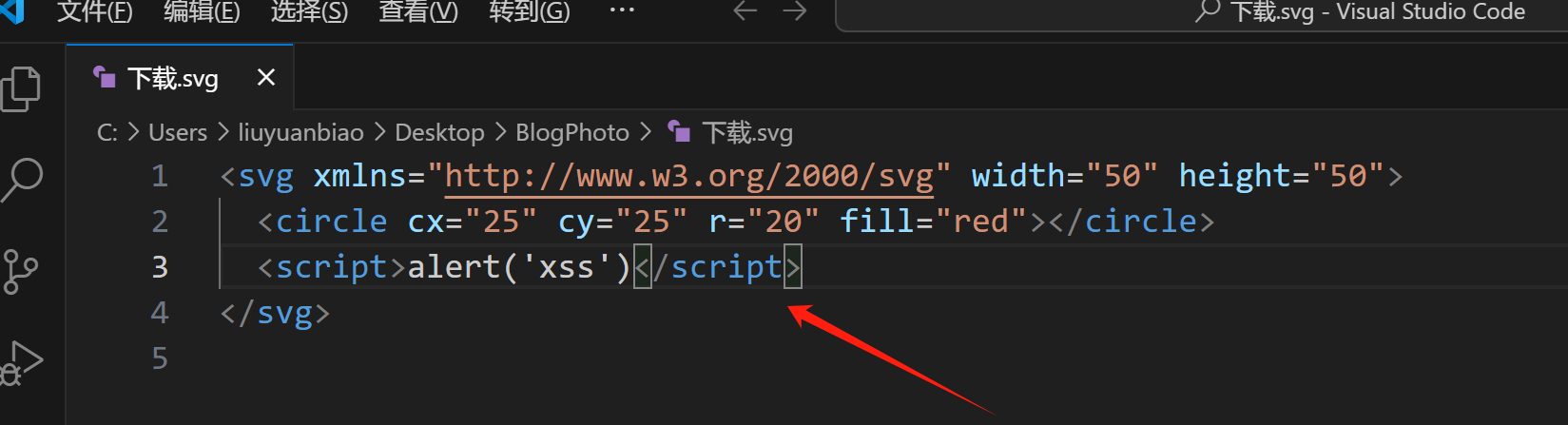Open the 文件(F) menu
The image size is (1568, 425).
(94, 11)
